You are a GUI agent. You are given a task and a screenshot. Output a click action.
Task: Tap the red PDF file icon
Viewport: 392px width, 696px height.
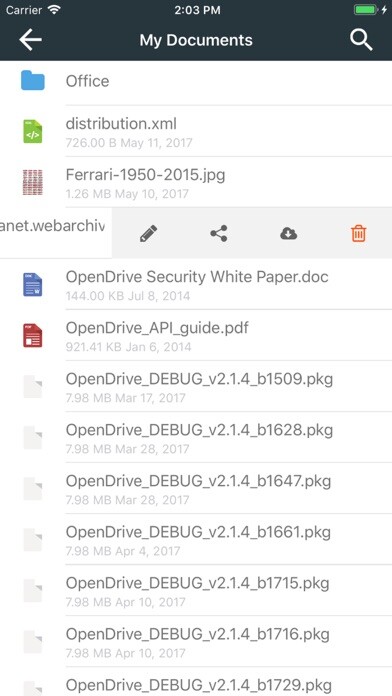(x=33, y=336)
